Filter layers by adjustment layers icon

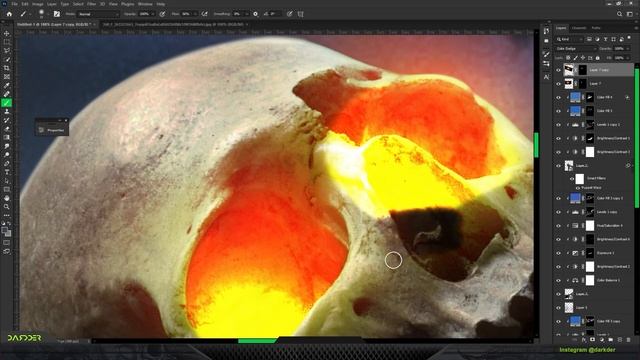(x=597, y=39)
